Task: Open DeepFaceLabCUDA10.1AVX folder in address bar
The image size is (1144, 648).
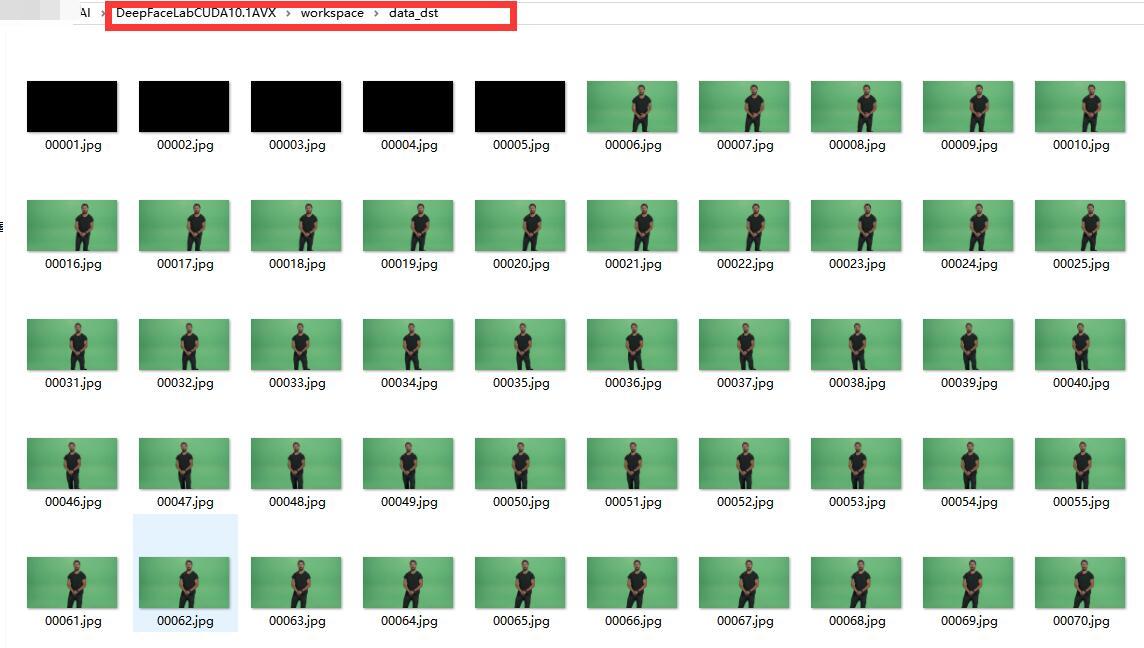Action: (x=196, y=13)
